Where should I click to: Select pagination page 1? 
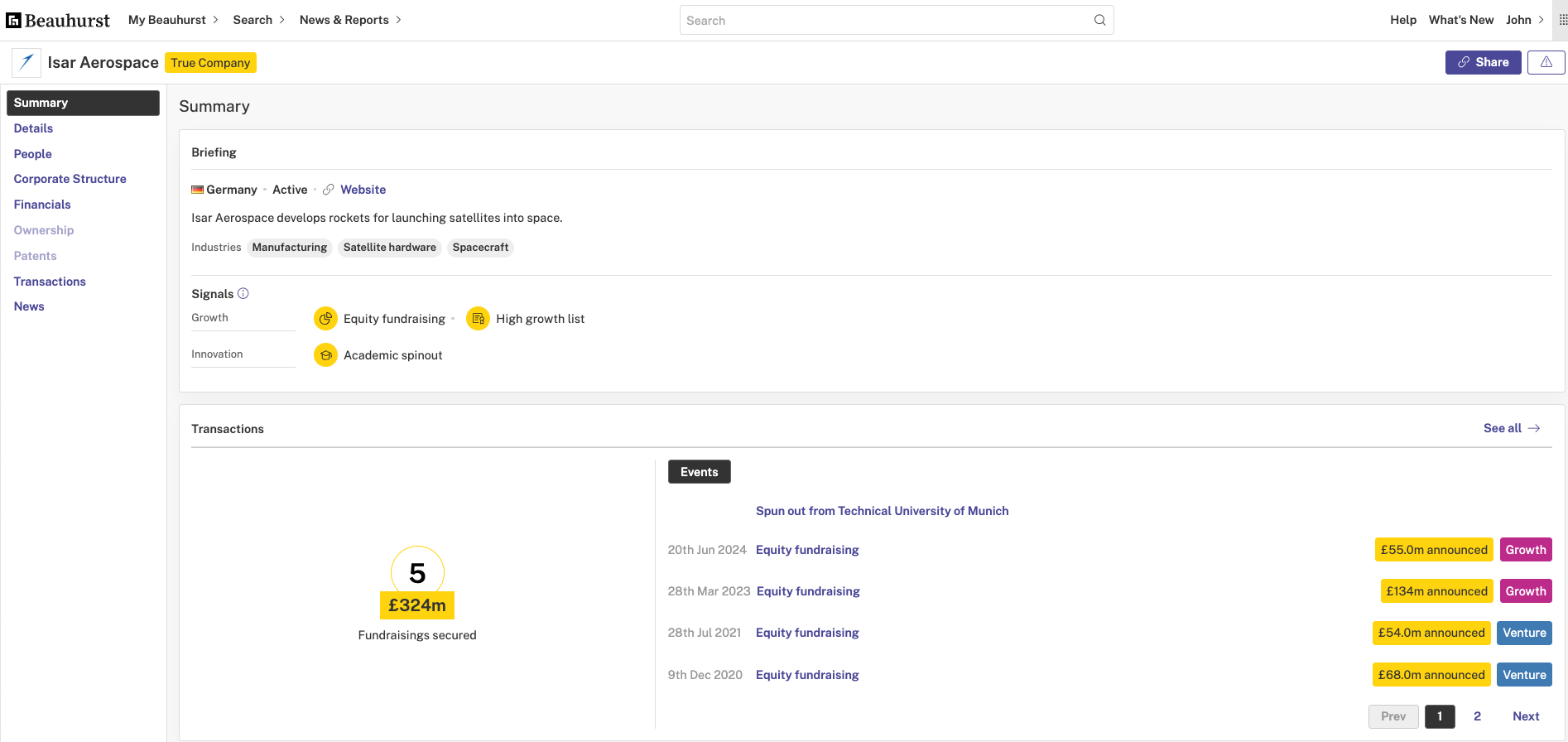[x=1440, y=716]
